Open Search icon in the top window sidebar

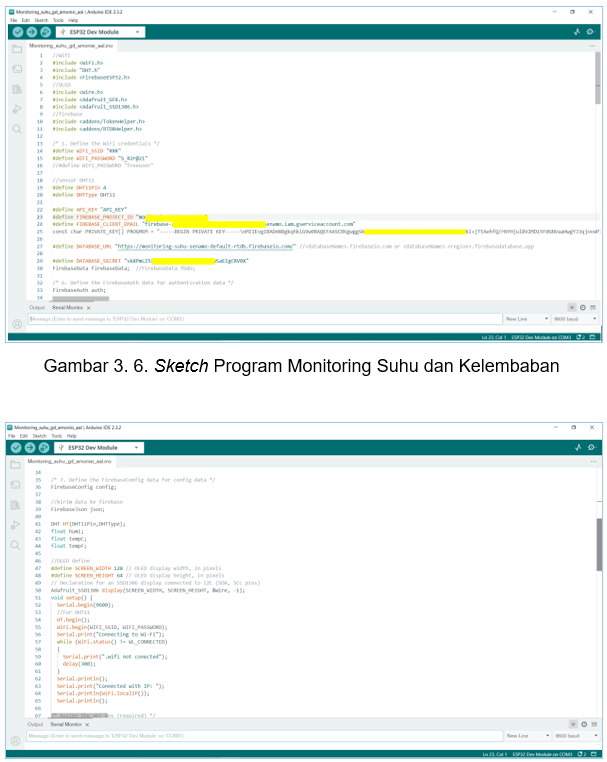[17, 129]
